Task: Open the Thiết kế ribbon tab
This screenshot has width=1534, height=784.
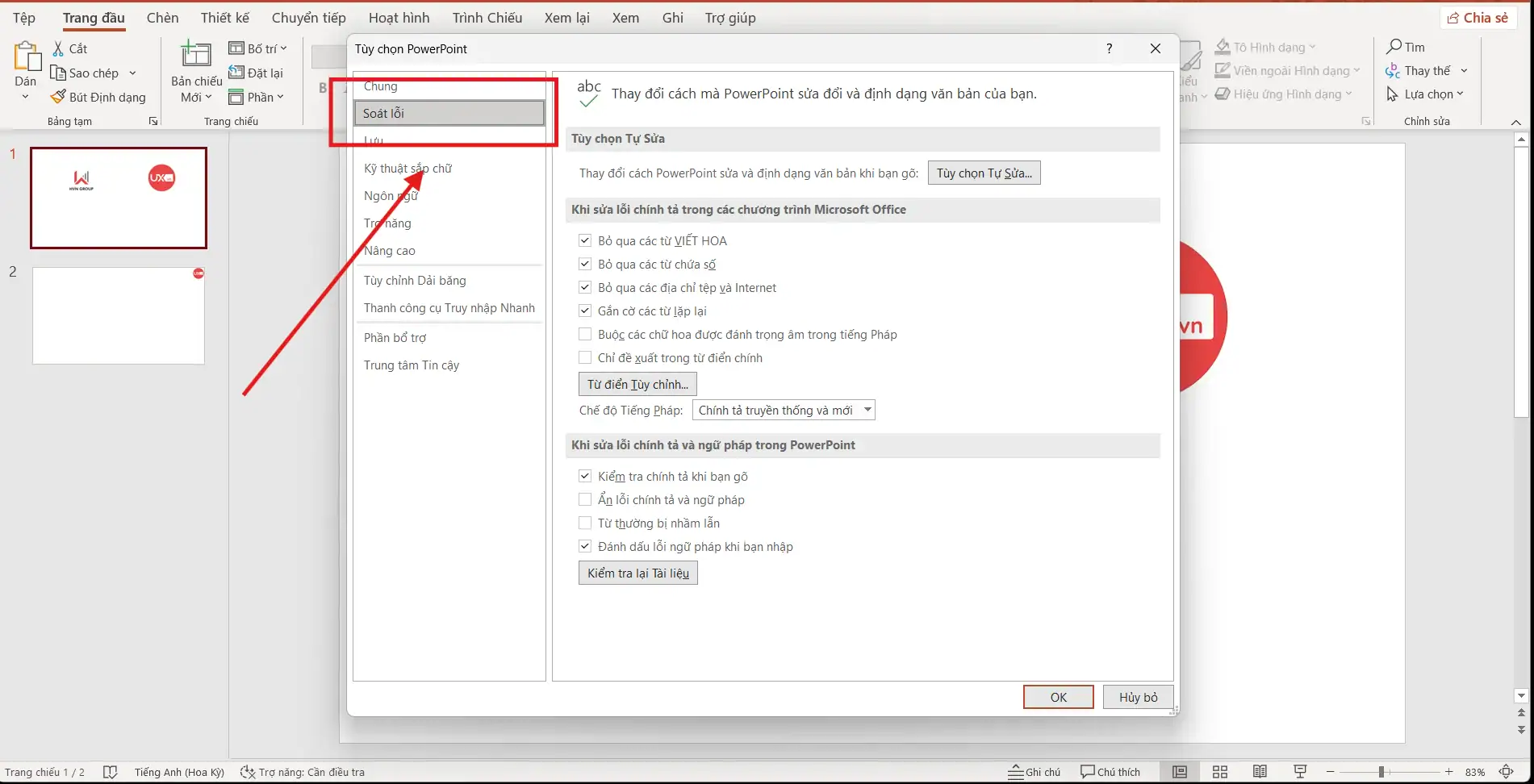Action: [225, 18]
